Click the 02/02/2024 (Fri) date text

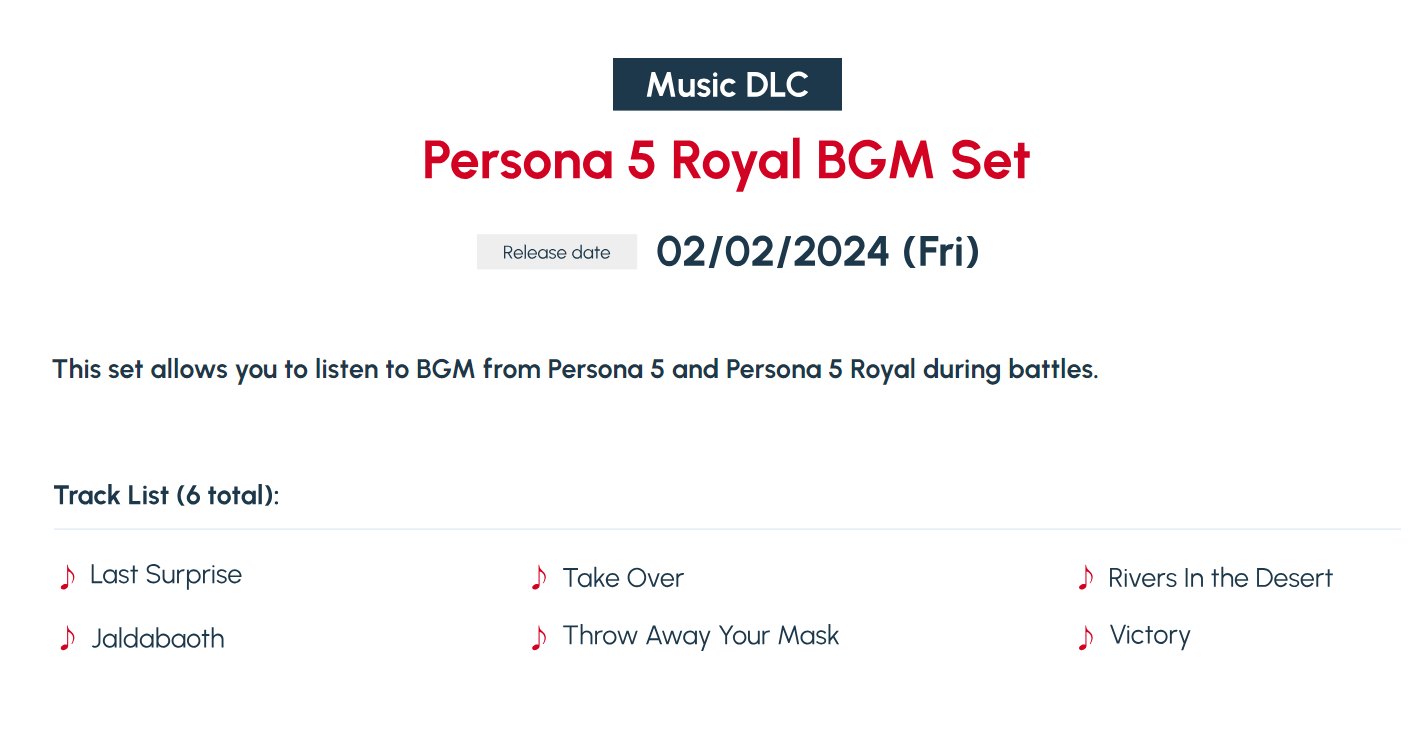pyautogui.click(x=818, y=252)
